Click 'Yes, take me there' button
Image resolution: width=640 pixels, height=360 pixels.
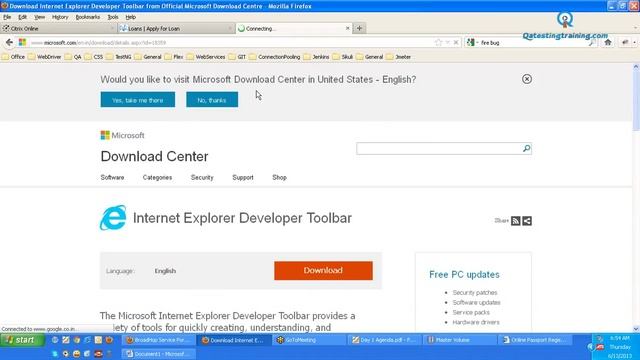(x=138, y=100)
